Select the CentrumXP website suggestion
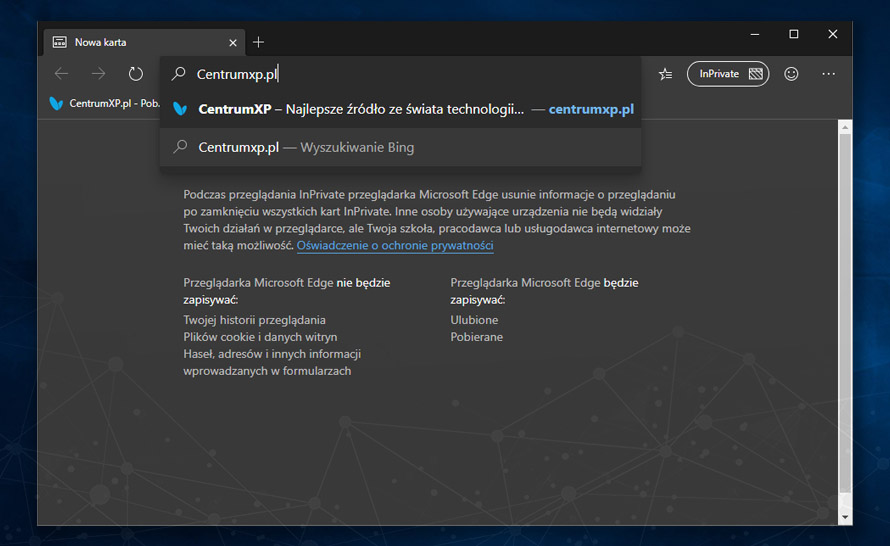 click(x=401, y=109)
